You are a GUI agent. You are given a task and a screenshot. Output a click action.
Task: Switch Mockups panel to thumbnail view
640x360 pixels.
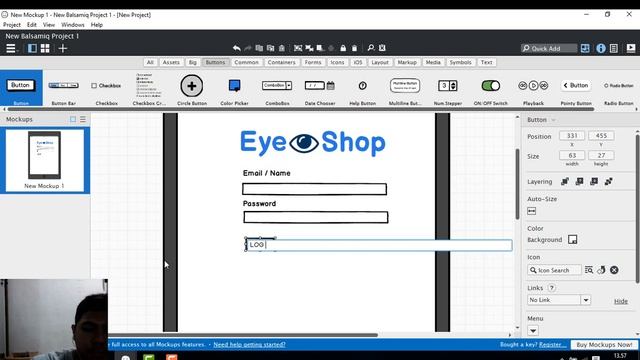pos(73,119)
